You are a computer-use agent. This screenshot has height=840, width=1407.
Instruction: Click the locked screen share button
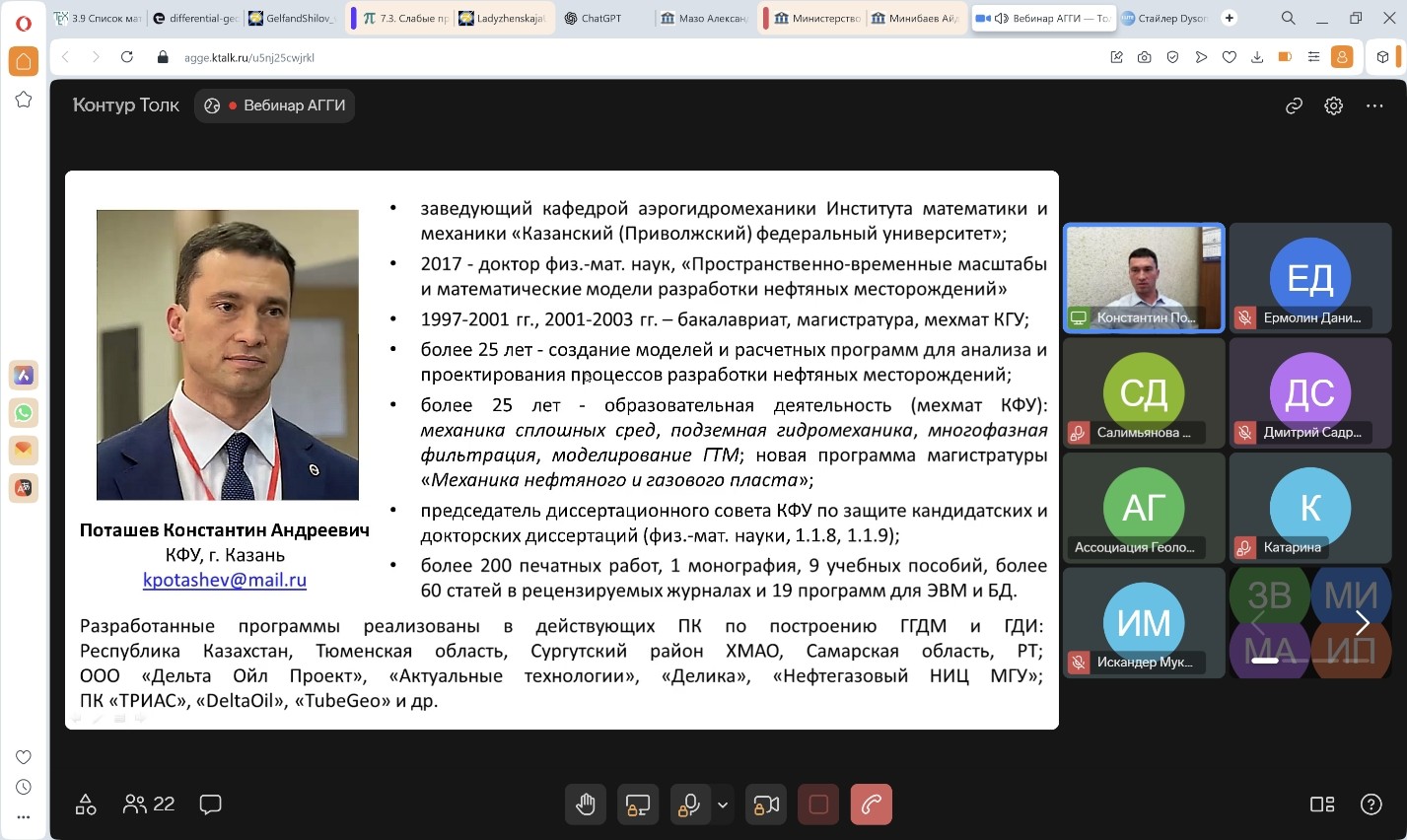(x=638, y=805)
